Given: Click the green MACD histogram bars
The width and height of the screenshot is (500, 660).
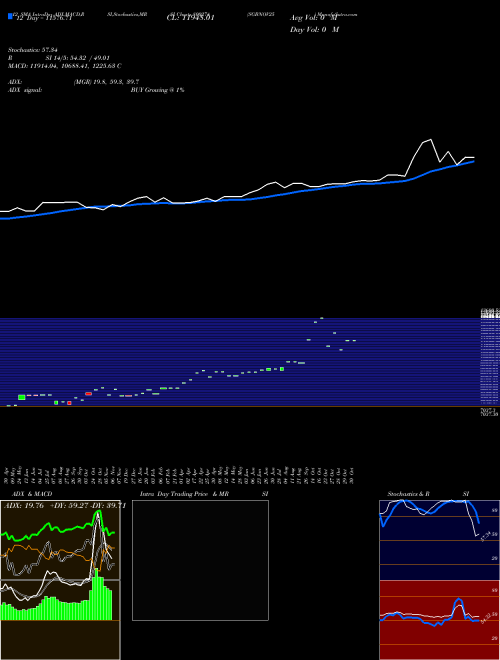Looking at the screenshot, I should click(57, 596).
